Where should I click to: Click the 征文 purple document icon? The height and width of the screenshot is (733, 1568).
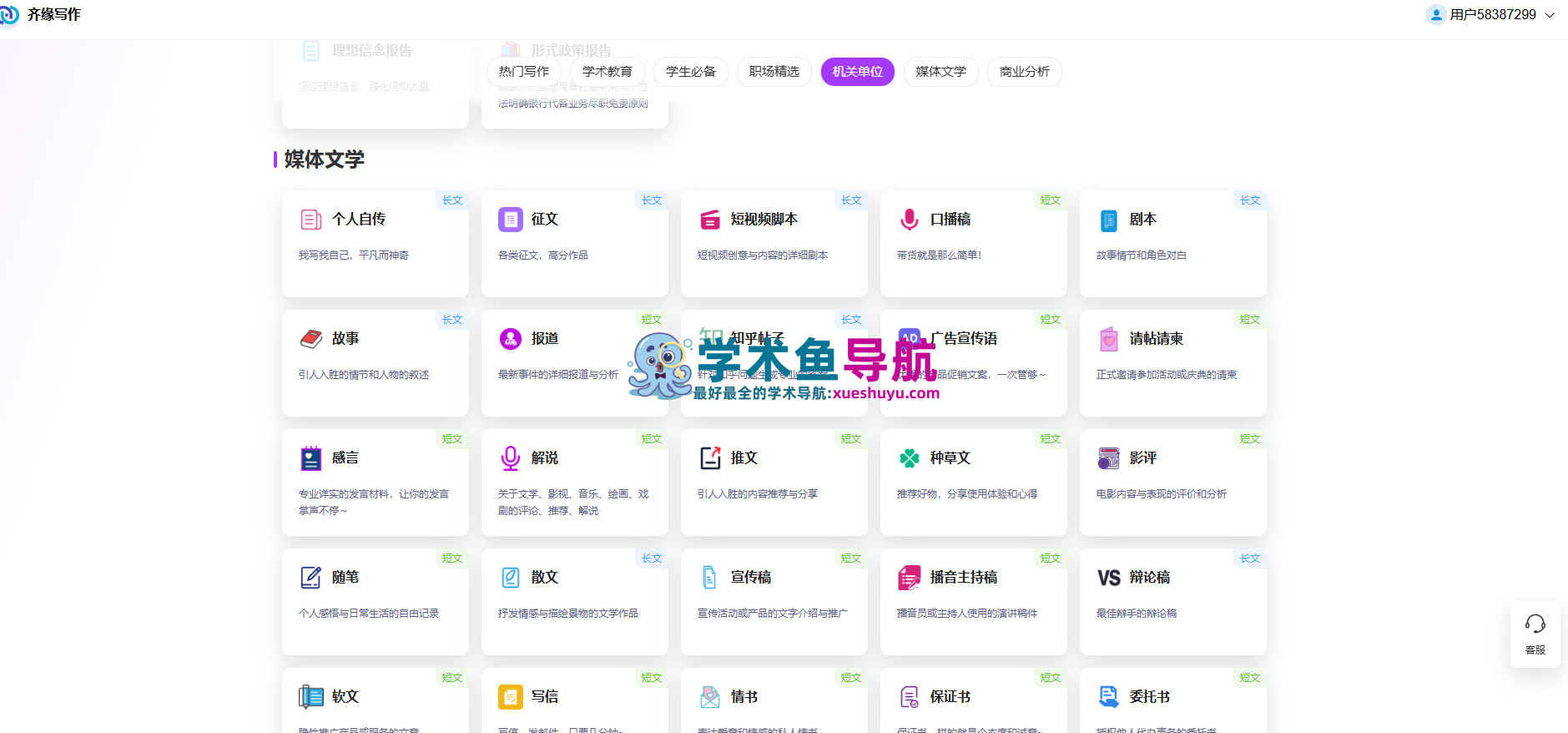510,220
